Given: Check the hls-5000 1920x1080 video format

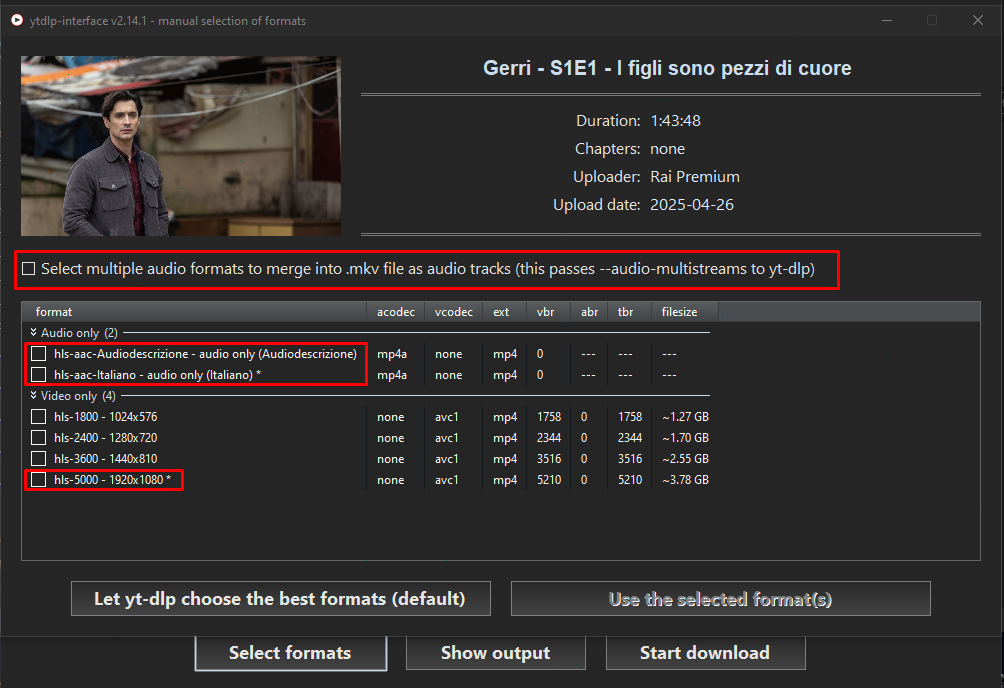Looking at the screenshot, I should coord(38,480).
